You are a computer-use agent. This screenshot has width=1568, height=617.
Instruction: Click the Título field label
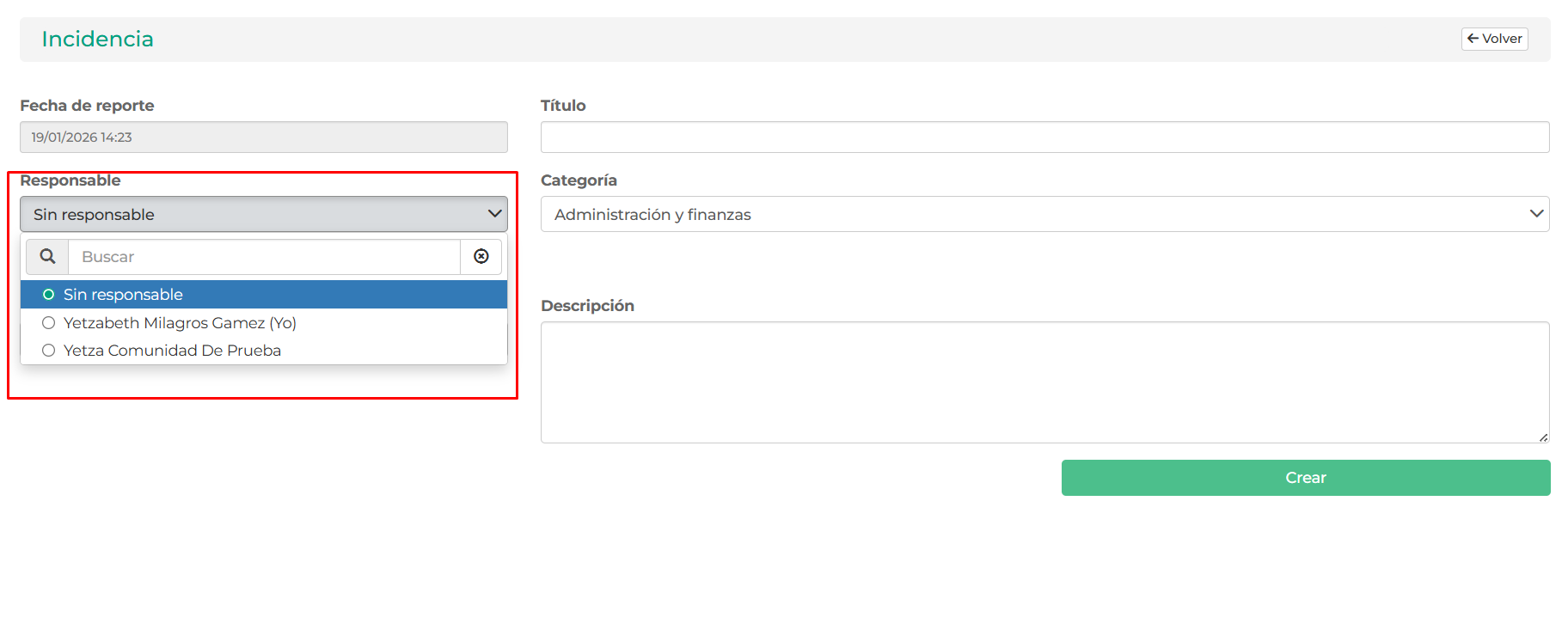[x=563, y=106]
